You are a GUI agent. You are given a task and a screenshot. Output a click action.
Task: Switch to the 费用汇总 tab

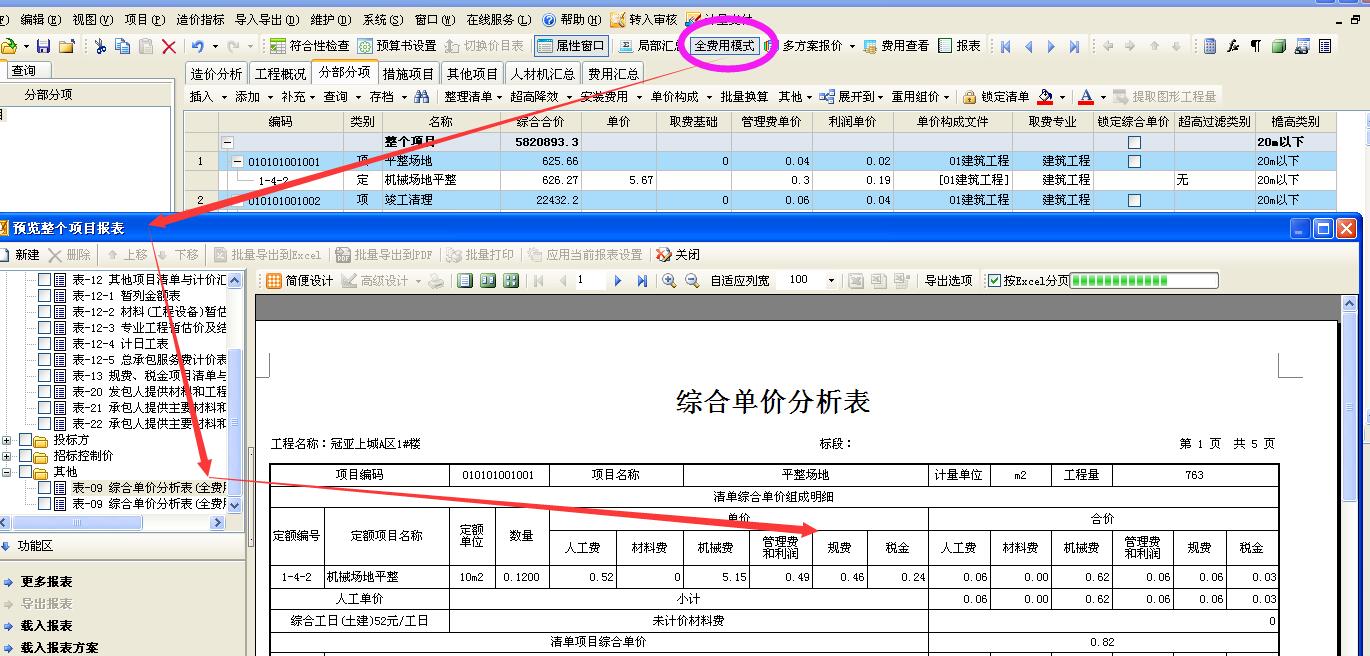(x=613, y=74)
